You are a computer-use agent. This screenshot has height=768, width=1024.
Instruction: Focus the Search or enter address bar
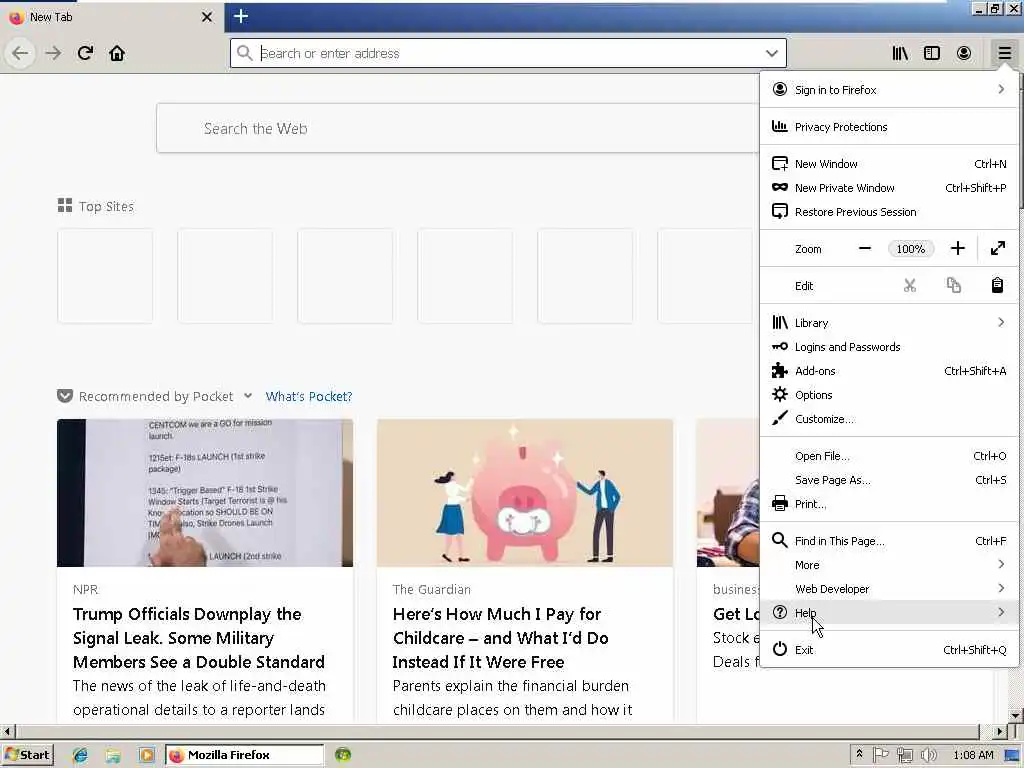coord(508,53)
